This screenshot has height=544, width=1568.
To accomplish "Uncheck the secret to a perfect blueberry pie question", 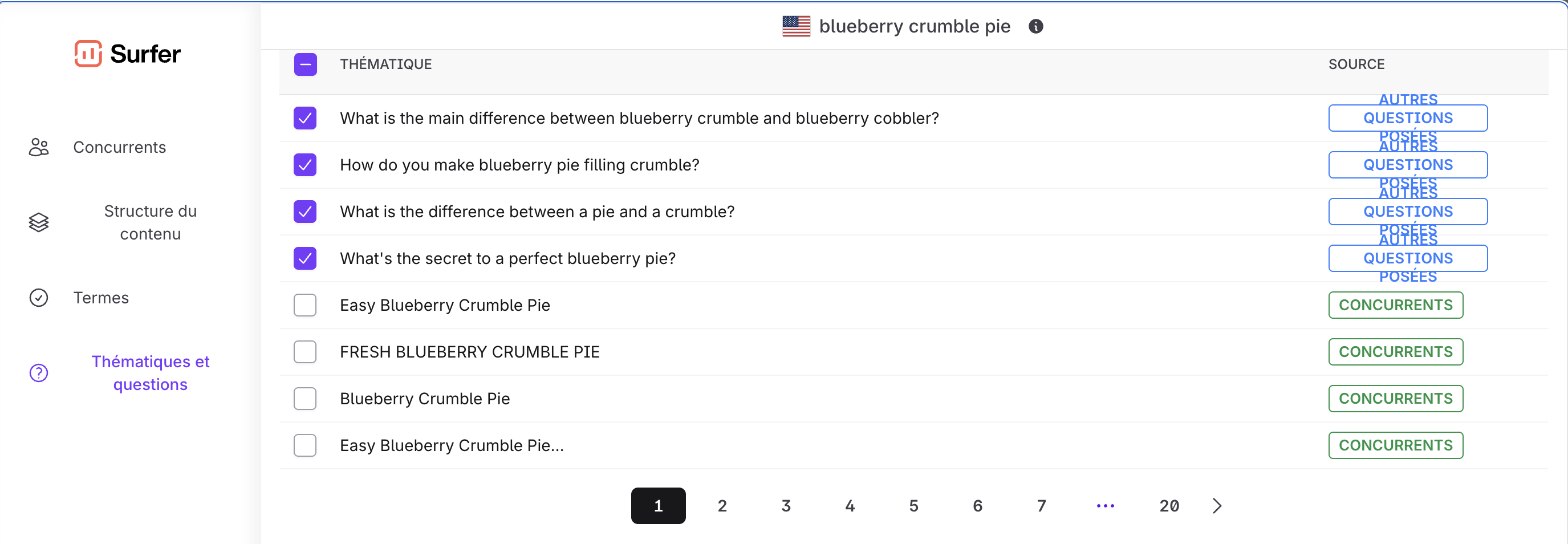I will (305, 259).
